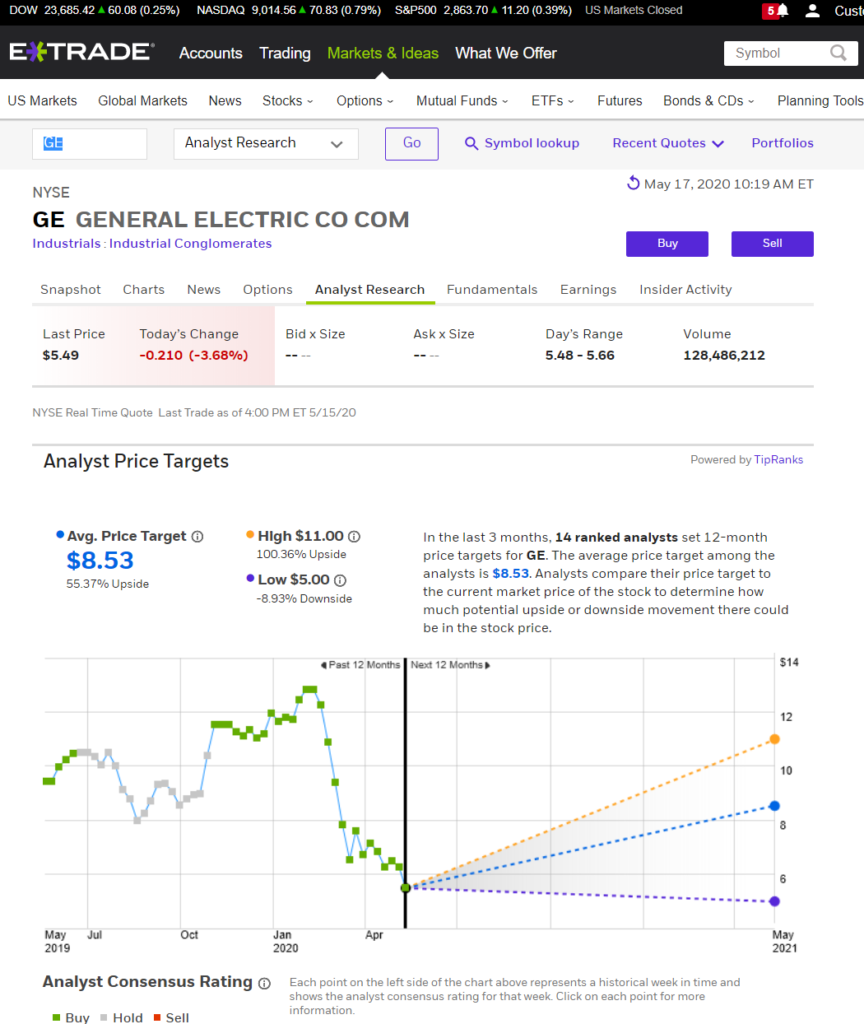Open the Industrials sector link

click(x=67, y=244)
